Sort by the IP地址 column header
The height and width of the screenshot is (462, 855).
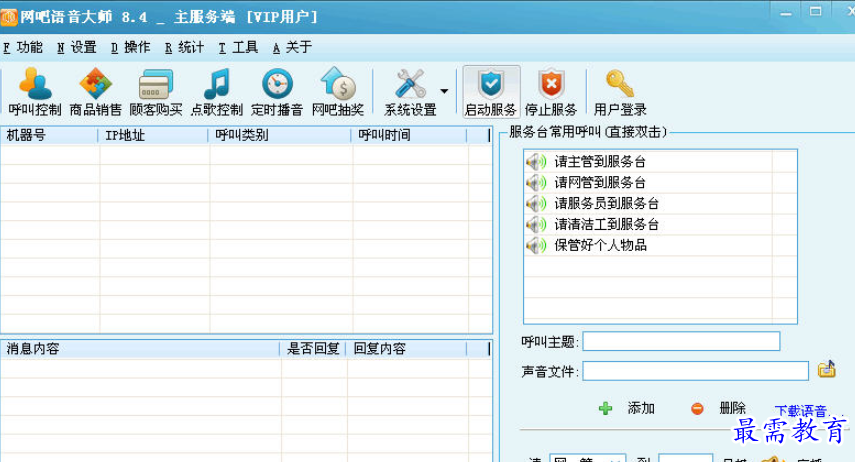153,135
